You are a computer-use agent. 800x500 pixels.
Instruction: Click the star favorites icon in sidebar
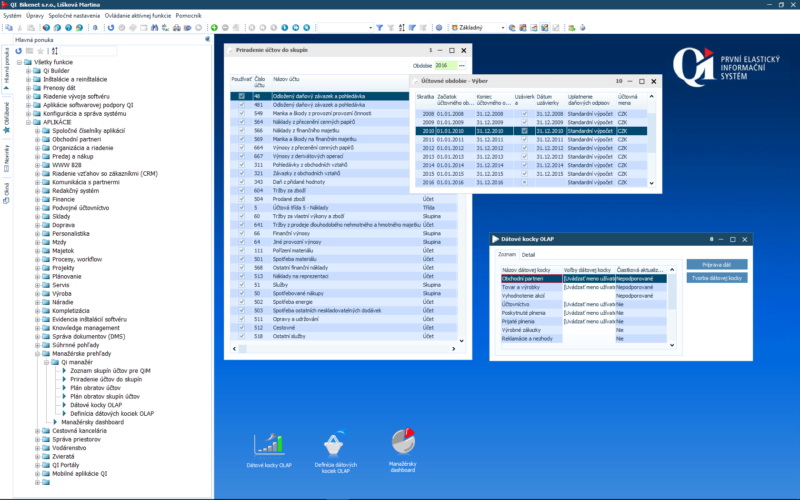click(40, 51)
